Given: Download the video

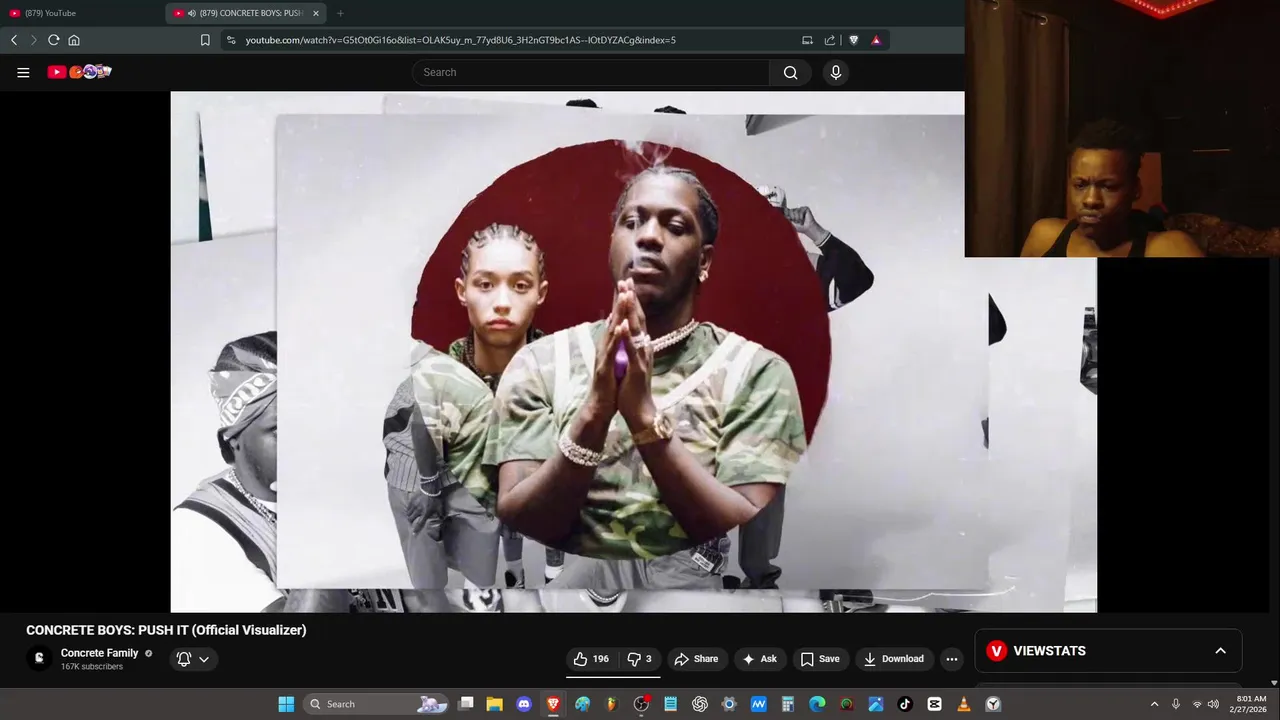Looking at the screenshot, I should (x=893, y=659).
